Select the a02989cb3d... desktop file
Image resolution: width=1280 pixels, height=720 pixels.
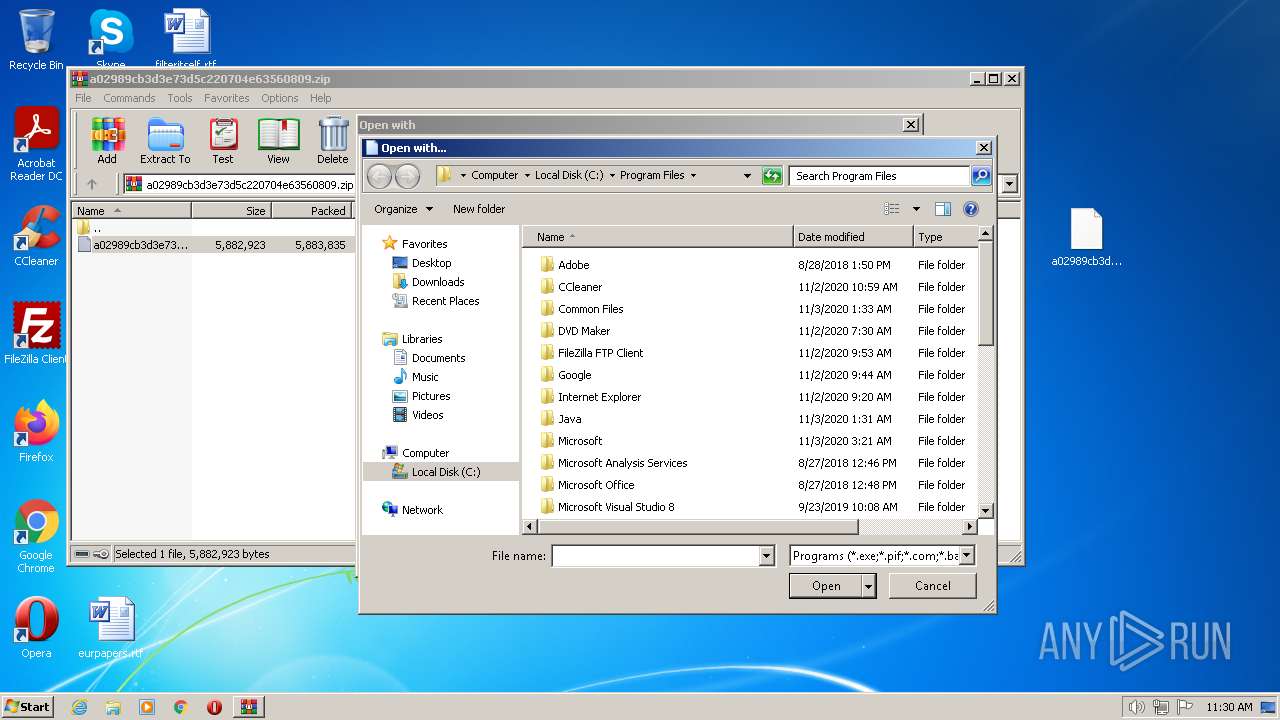coord(1086,238)
